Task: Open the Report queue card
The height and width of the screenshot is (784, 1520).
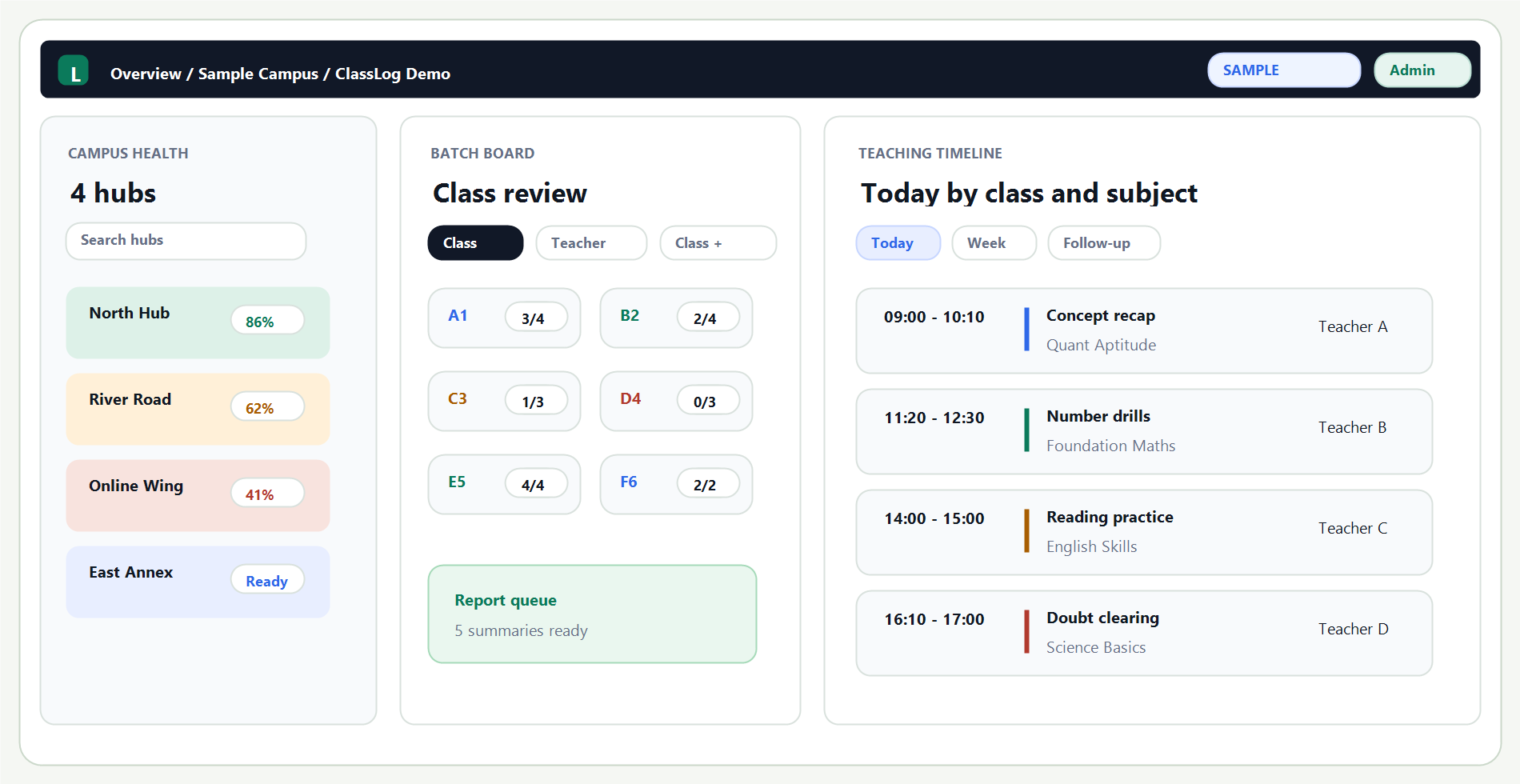Action: pyautogui.click(x=592, y=614)
